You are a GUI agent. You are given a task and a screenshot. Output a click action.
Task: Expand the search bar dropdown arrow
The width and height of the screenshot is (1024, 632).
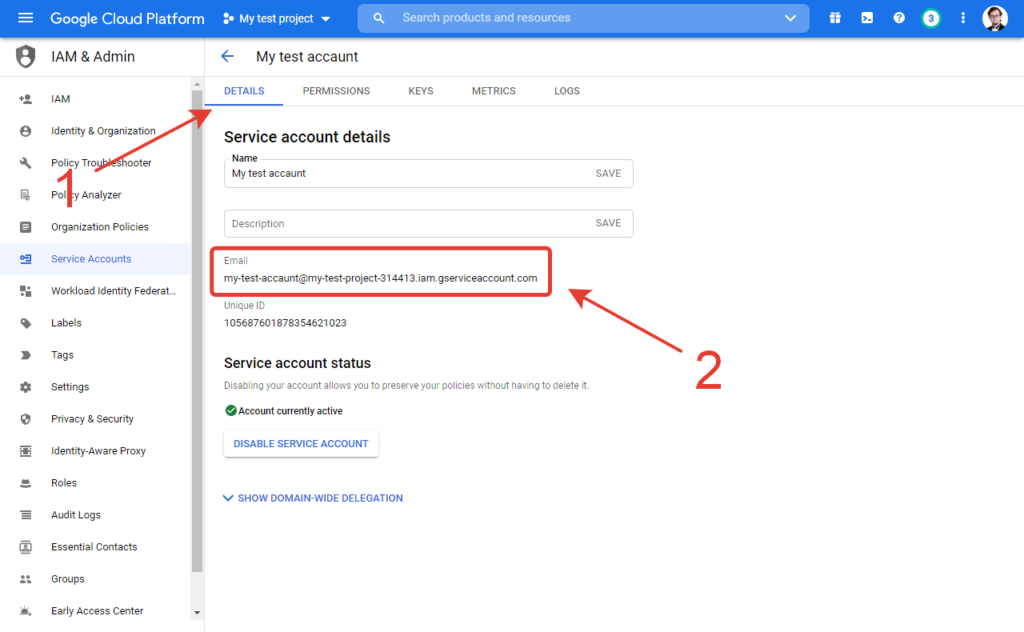click(791, 18)
